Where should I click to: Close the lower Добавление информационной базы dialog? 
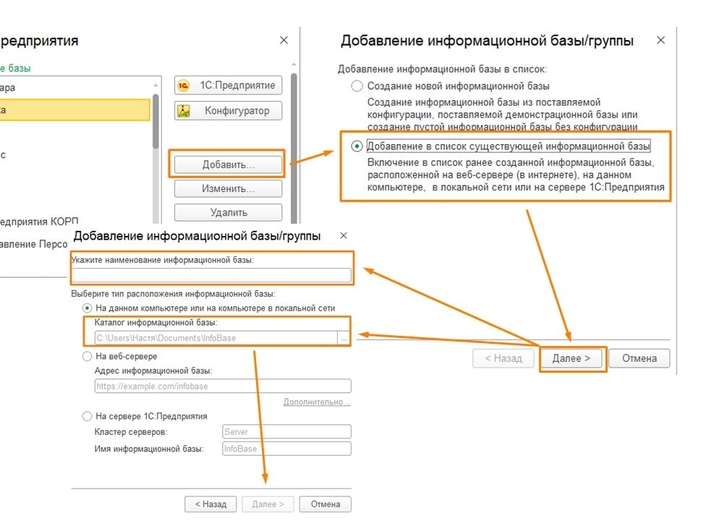(x=343, y=235)
